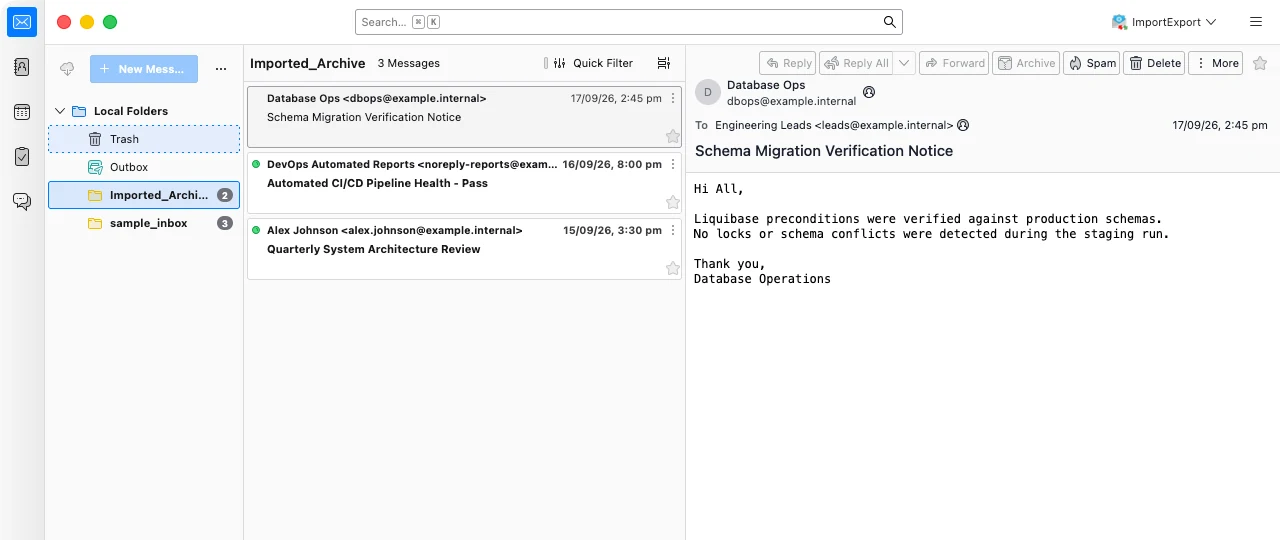Open the Schema Migration Verification Notice message
Image resolution: width=1280 pixels, height=540 pixels.
(x=464, y=117)
